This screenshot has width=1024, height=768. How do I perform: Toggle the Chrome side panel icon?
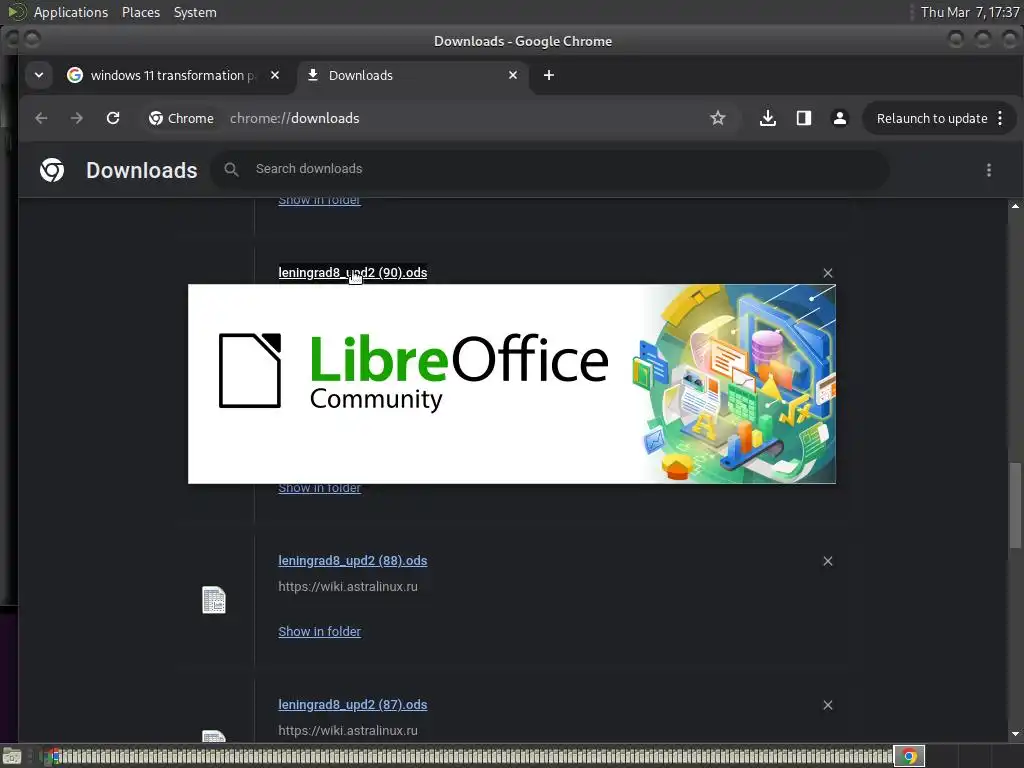804,118
